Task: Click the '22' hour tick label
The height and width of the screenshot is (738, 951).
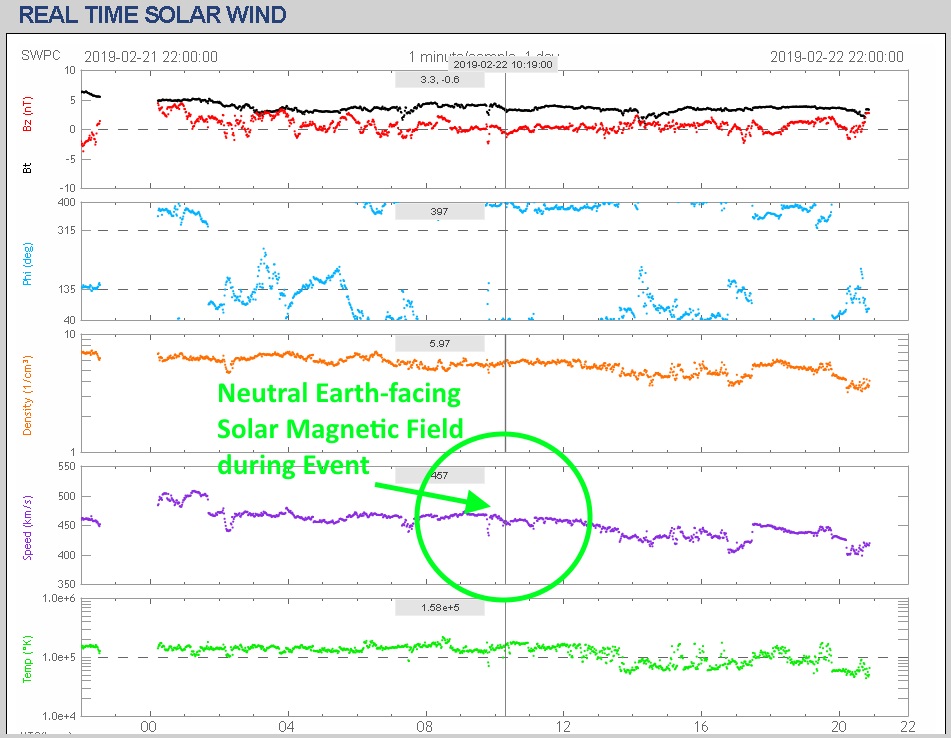Action: (x=907, y=726)
